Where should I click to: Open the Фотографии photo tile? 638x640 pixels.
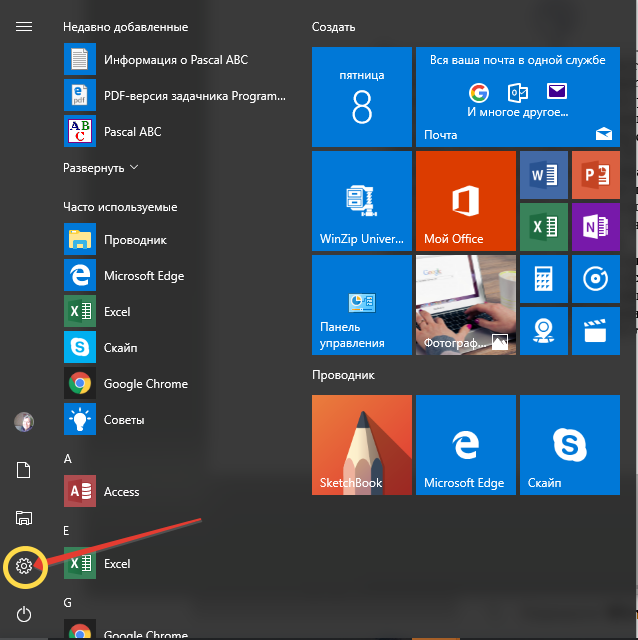tap(466, 305)
